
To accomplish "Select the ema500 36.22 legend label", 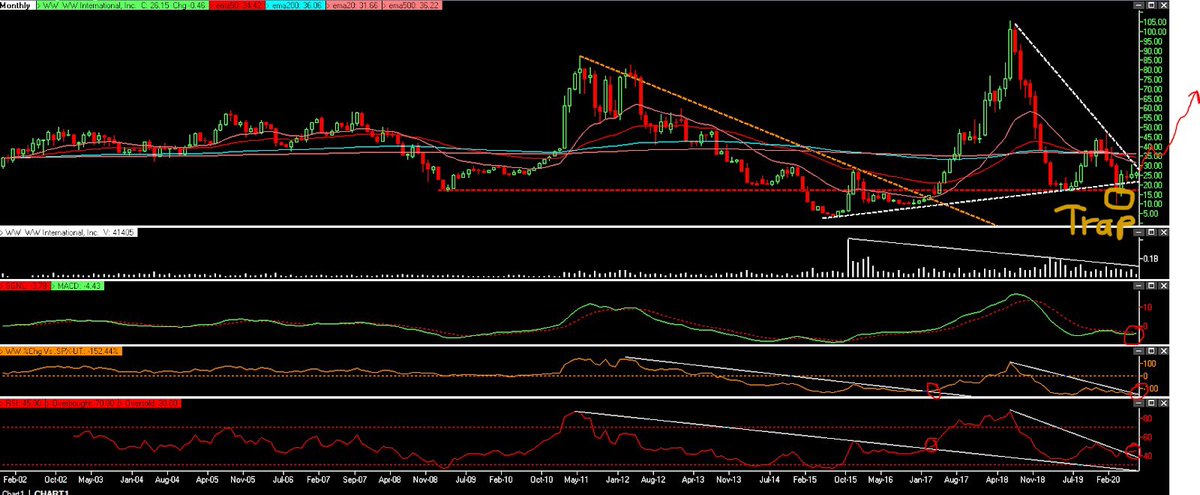I will (x=414, y=5).
